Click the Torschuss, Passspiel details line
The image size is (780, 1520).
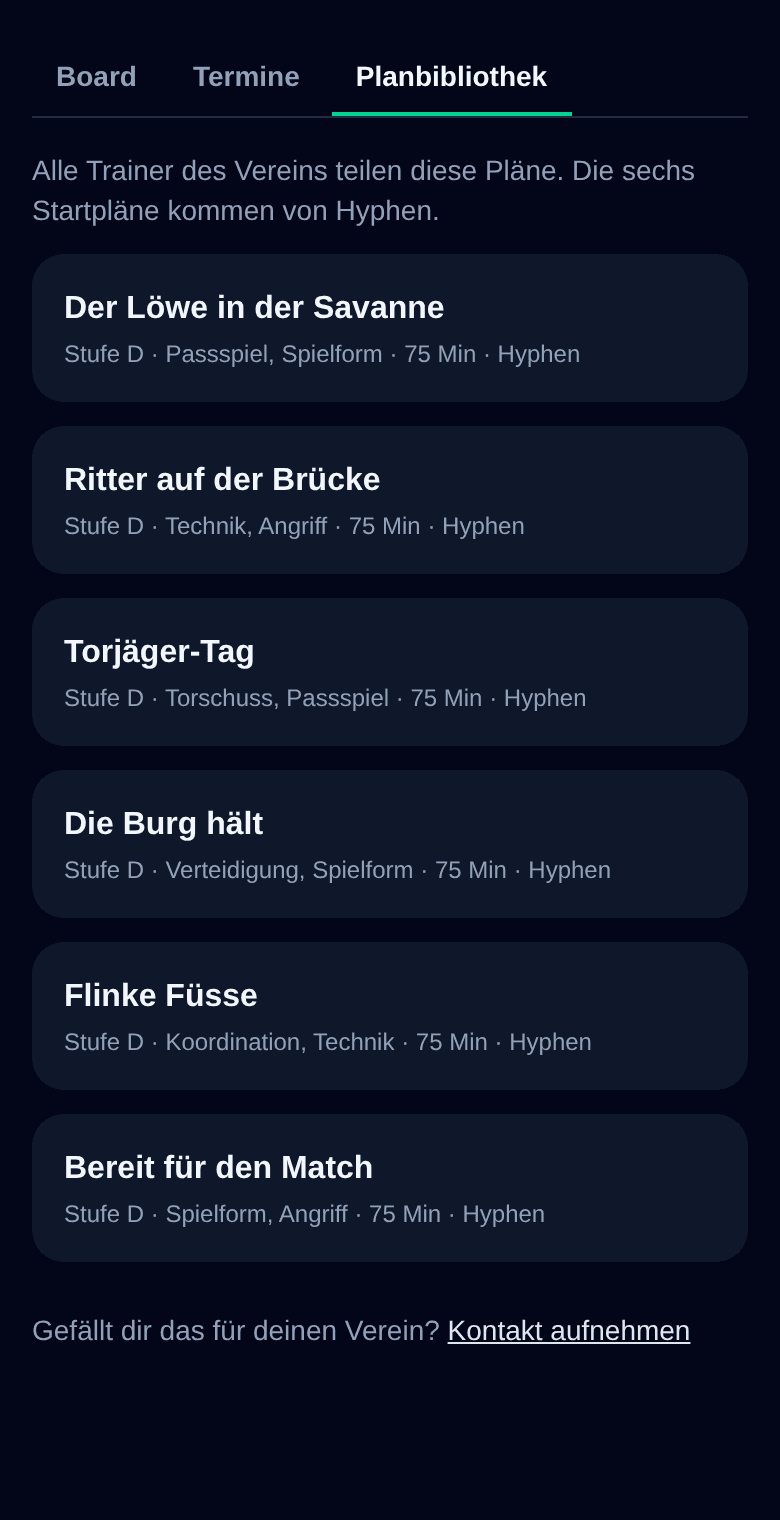coord(325,698)
